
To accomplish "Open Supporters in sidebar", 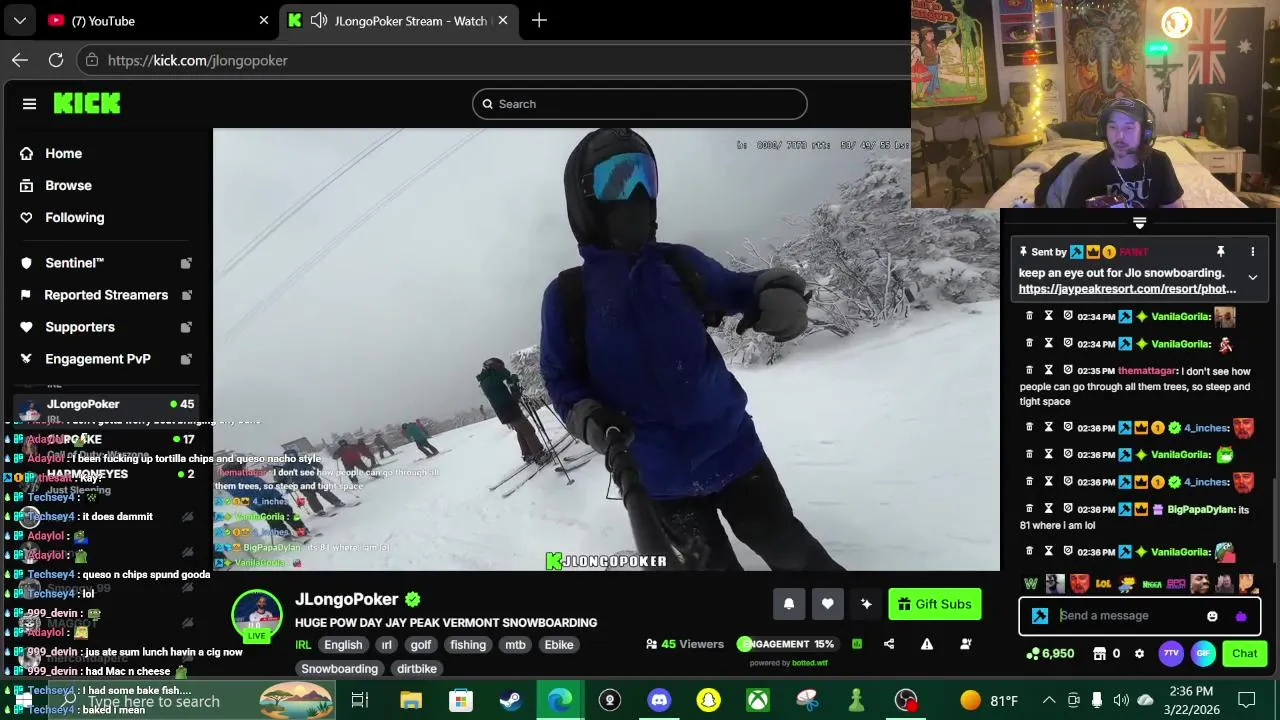I will click(105, 327).
